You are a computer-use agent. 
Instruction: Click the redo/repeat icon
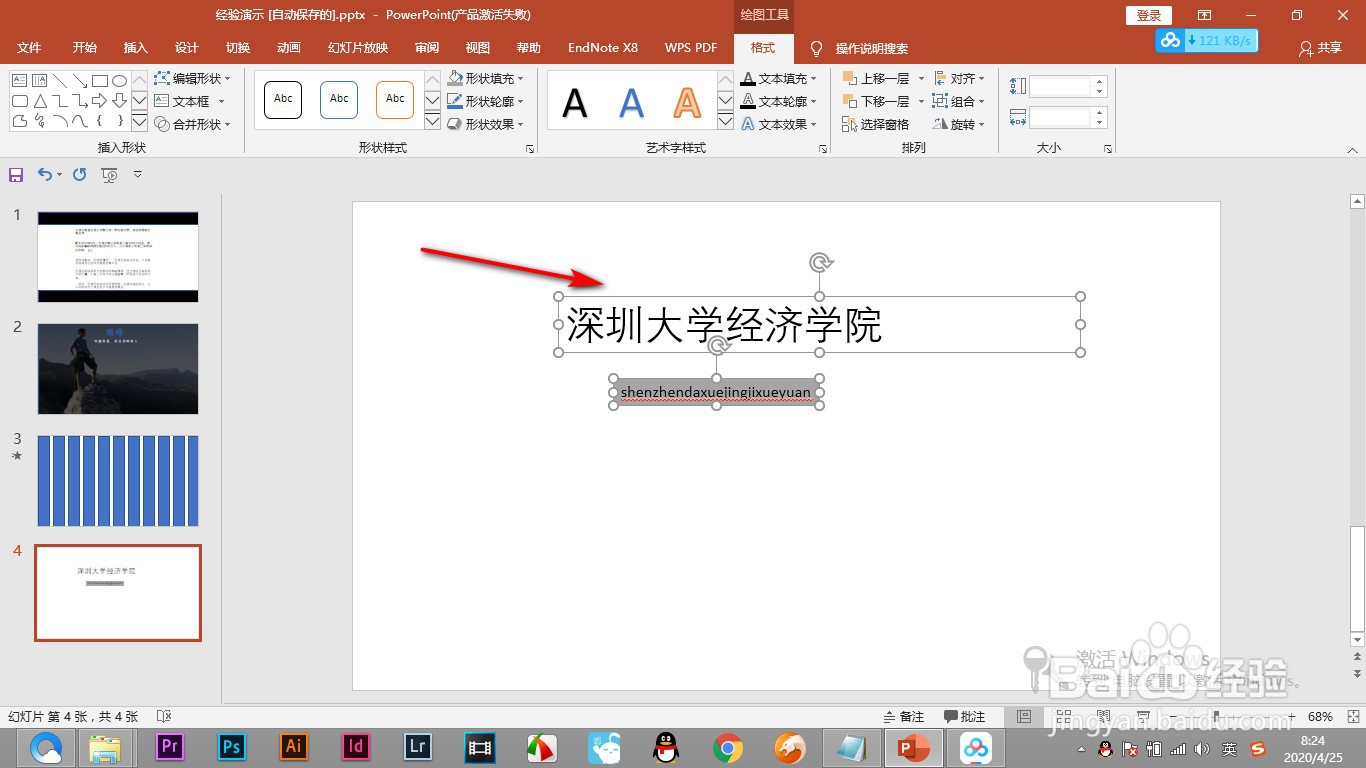pos(80,175)
